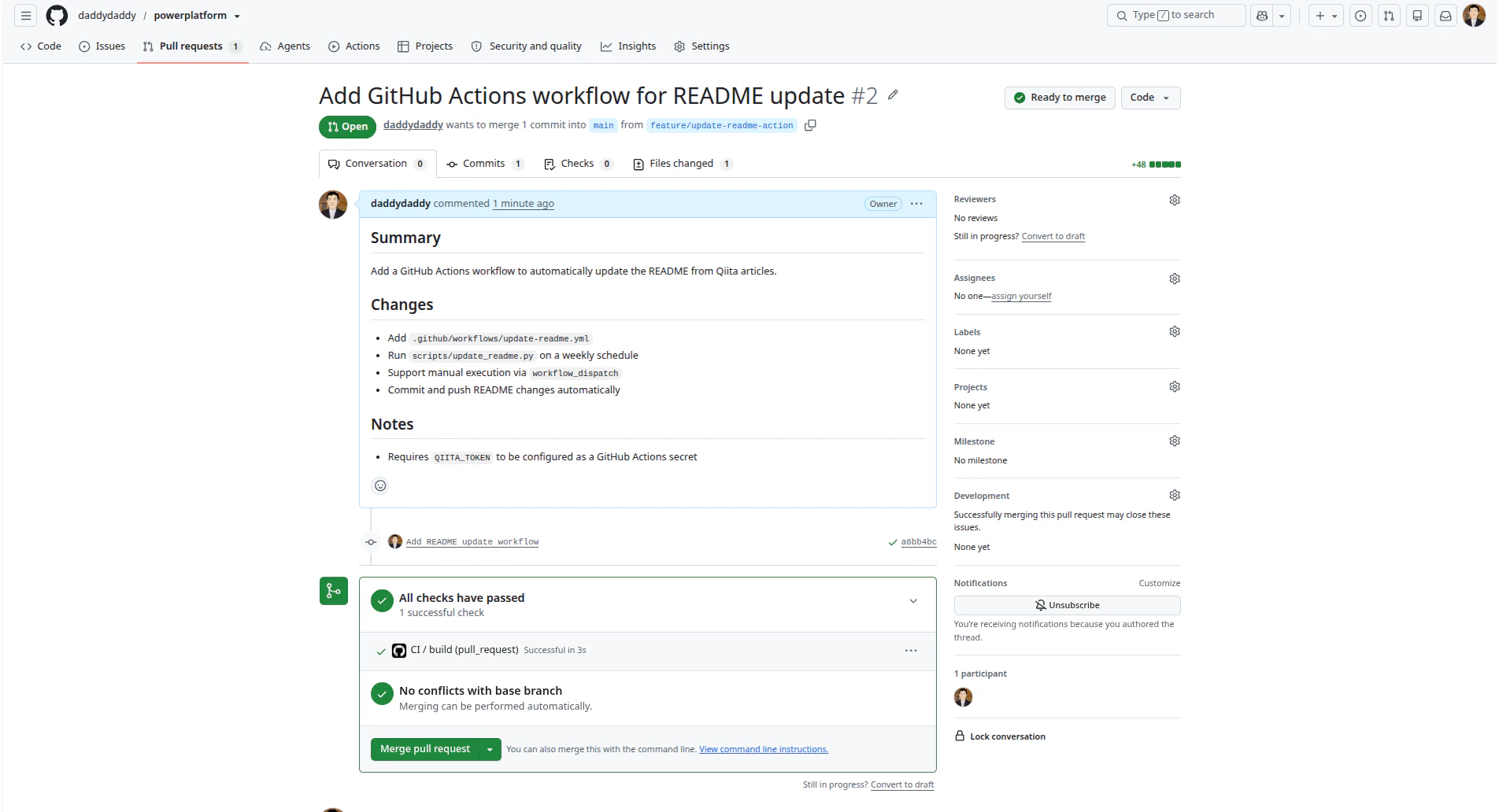Image resolution: width=1499 pixels, height=812 pixels.
Task: Open the Reviewers gear settings
Action: click(x=1175, y=200)
